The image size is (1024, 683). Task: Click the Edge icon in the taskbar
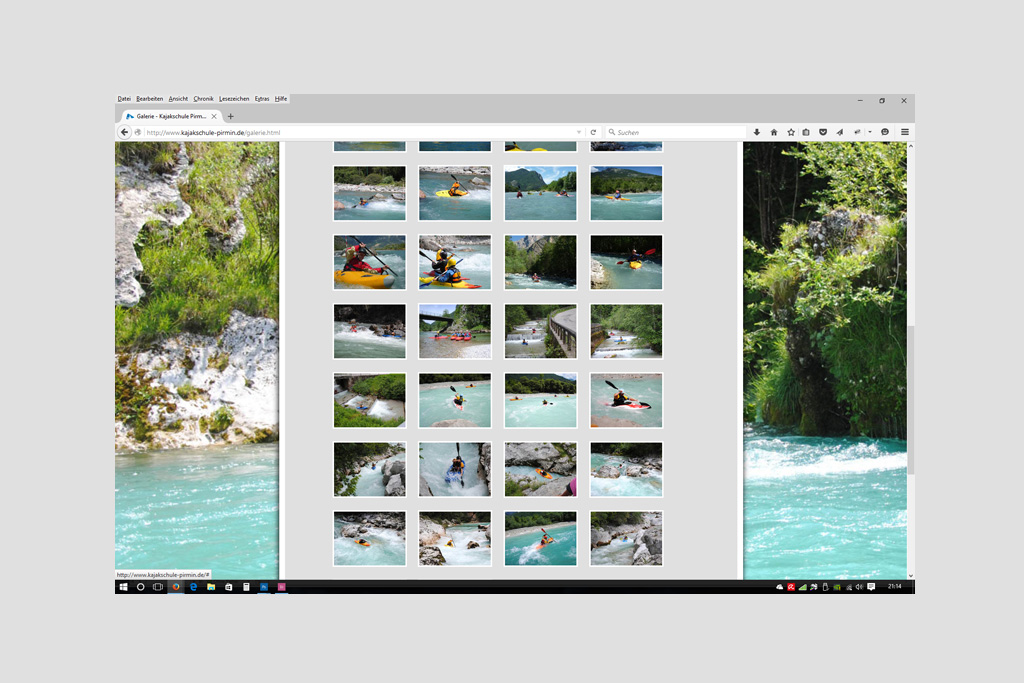click(194, 587)
